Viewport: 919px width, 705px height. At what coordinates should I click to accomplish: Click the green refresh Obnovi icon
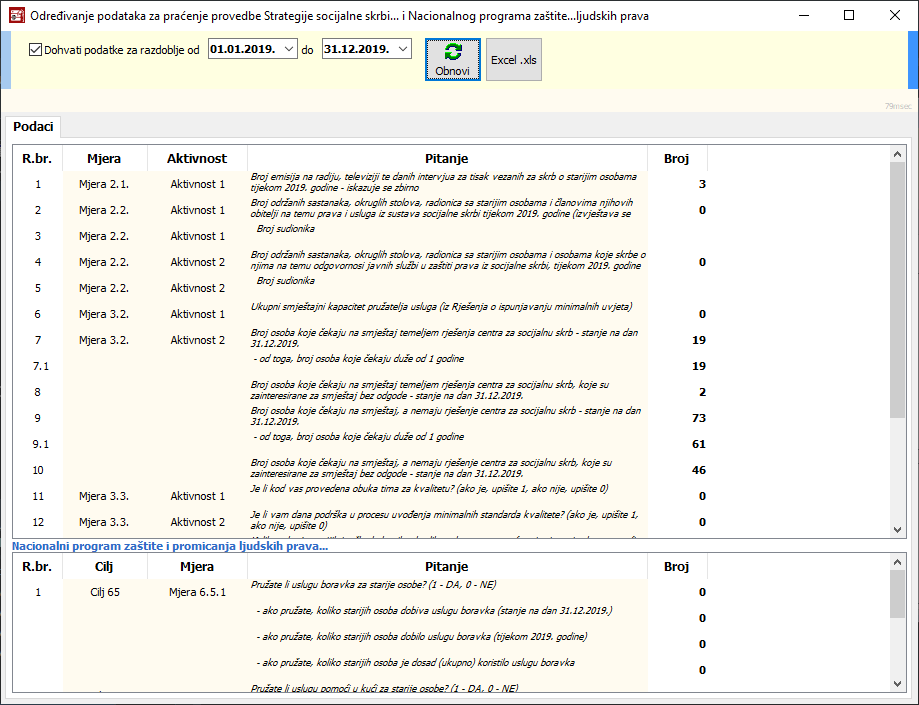(x=453, y=53)
